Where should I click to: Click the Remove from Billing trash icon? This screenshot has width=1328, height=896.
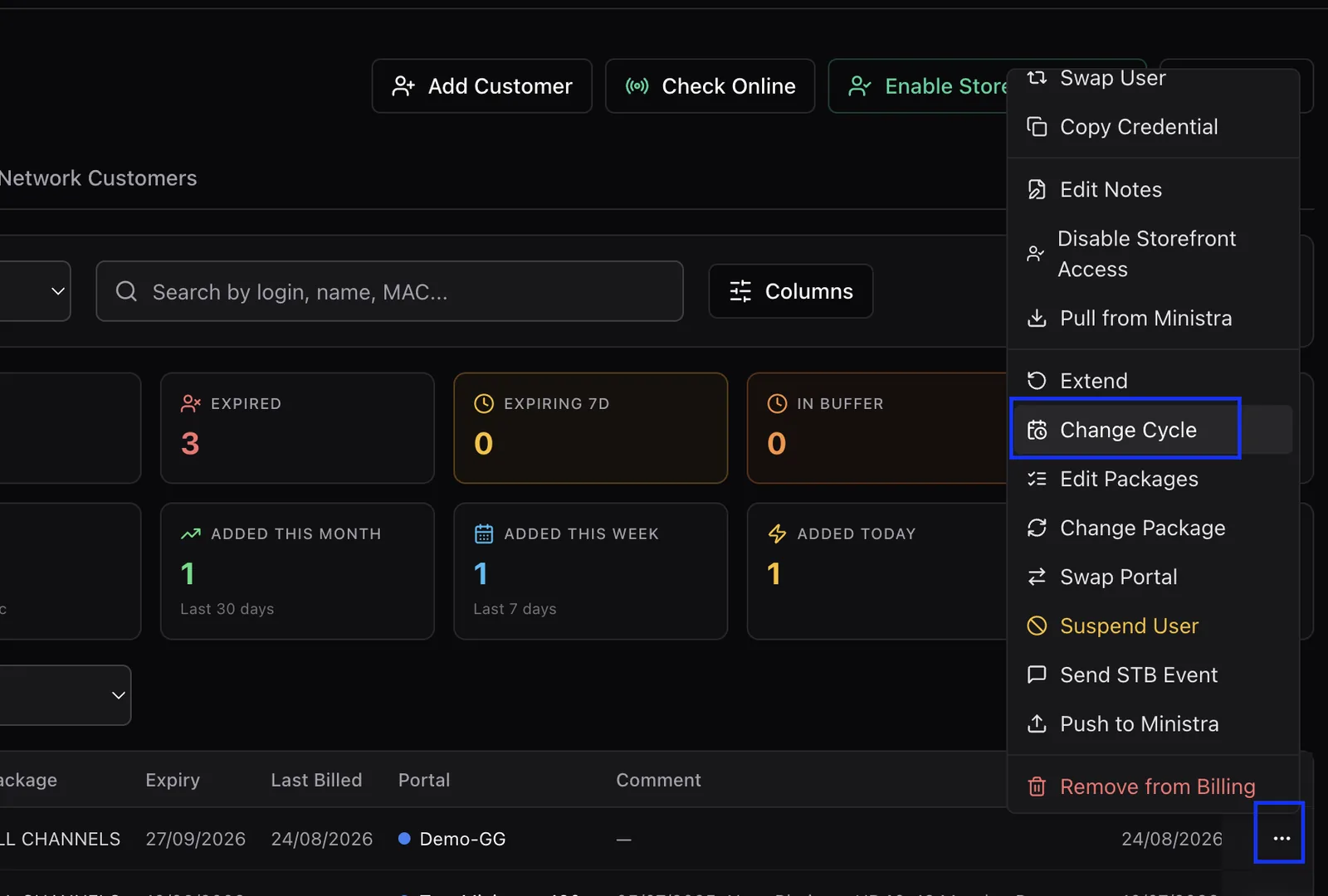pos(1037,786)
